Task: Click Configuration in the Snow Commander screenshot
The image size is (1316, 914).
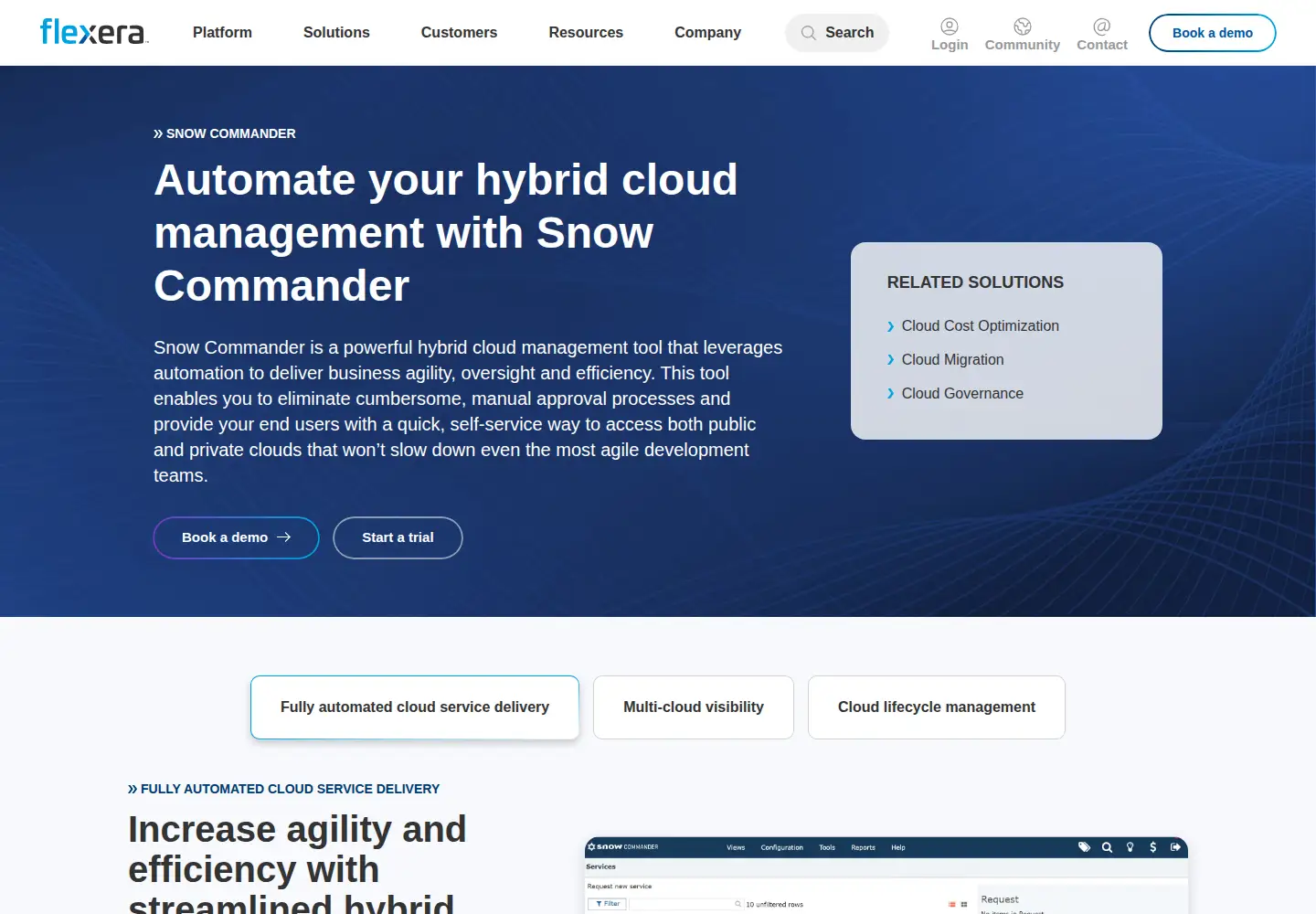Action: 781,848
